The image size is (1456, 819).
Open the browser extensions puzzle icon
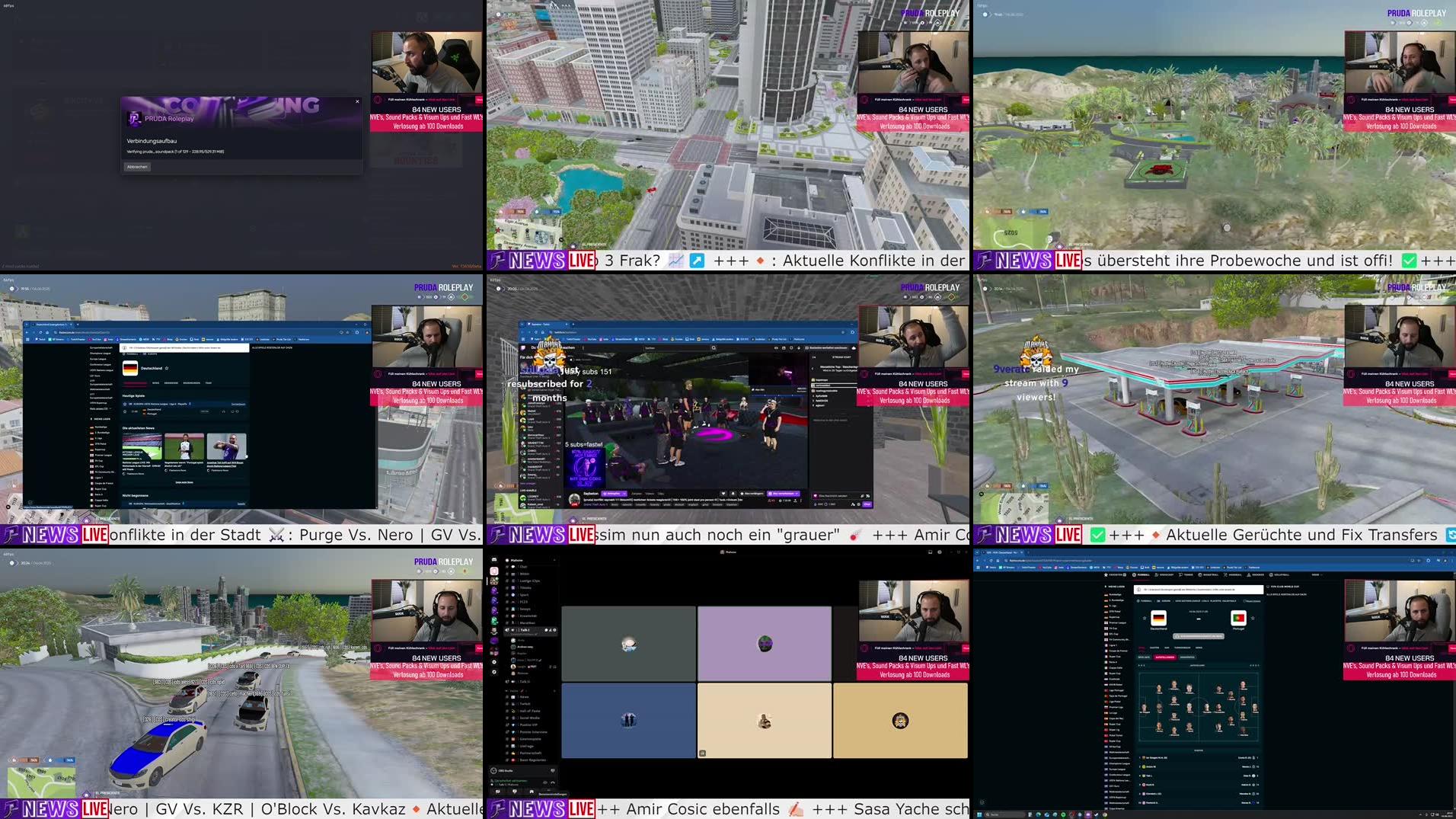pyautogui.click(x=1429, y=561)
